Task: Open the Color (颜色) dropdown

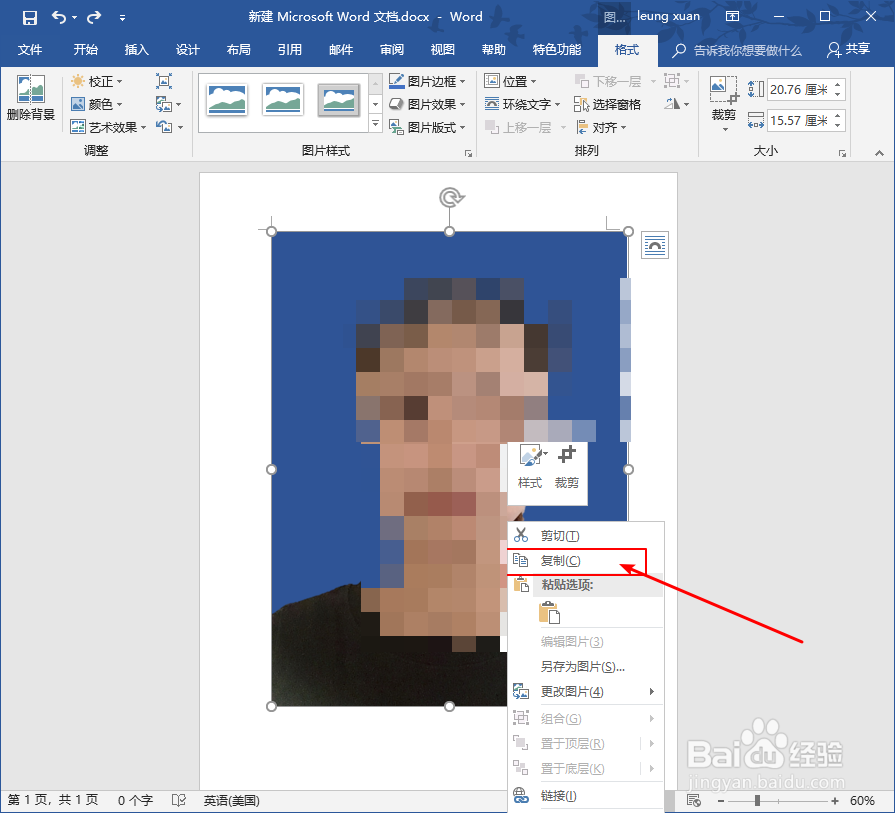Action: tap(96, 104)
